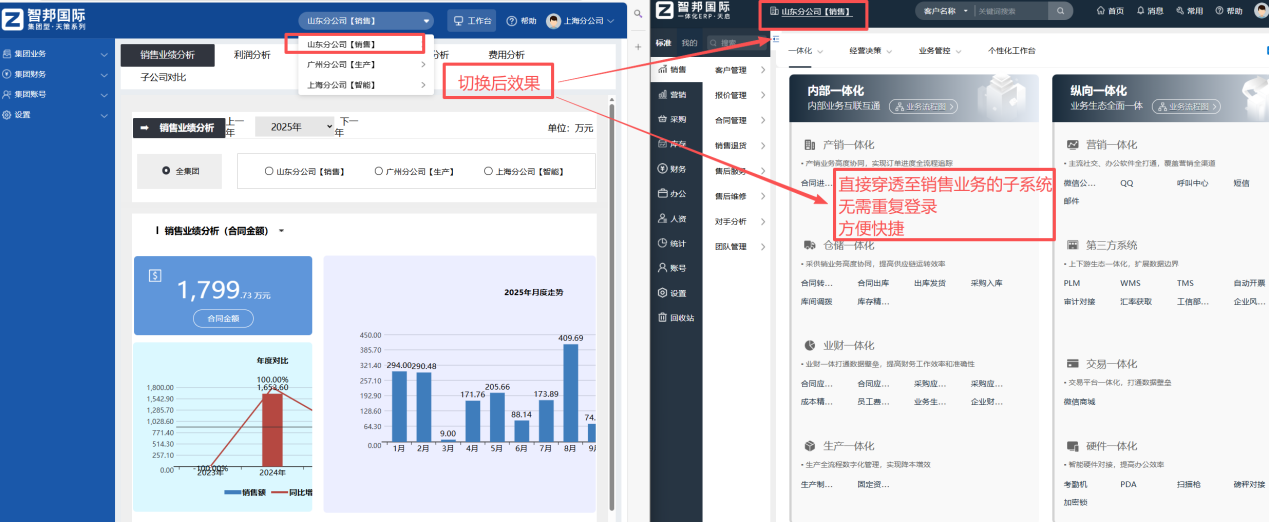Click the 设置 gear in the blue sidebar
This screenshot has width=1269, height=522.
(x=8, y=115)
